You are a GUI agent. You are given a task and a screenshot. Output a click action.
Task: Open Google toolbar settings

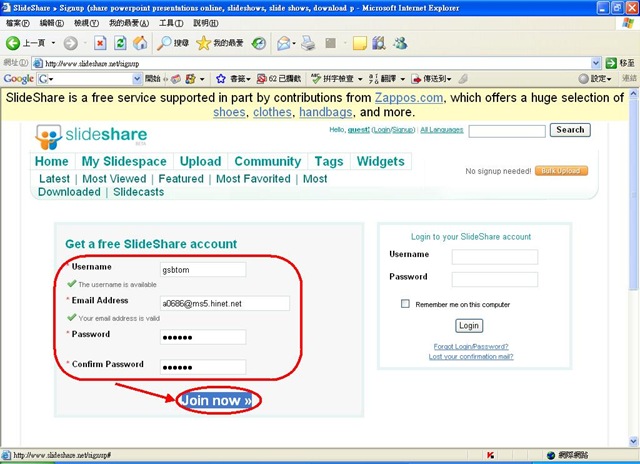pyautogui.click(x=595, y=79)
